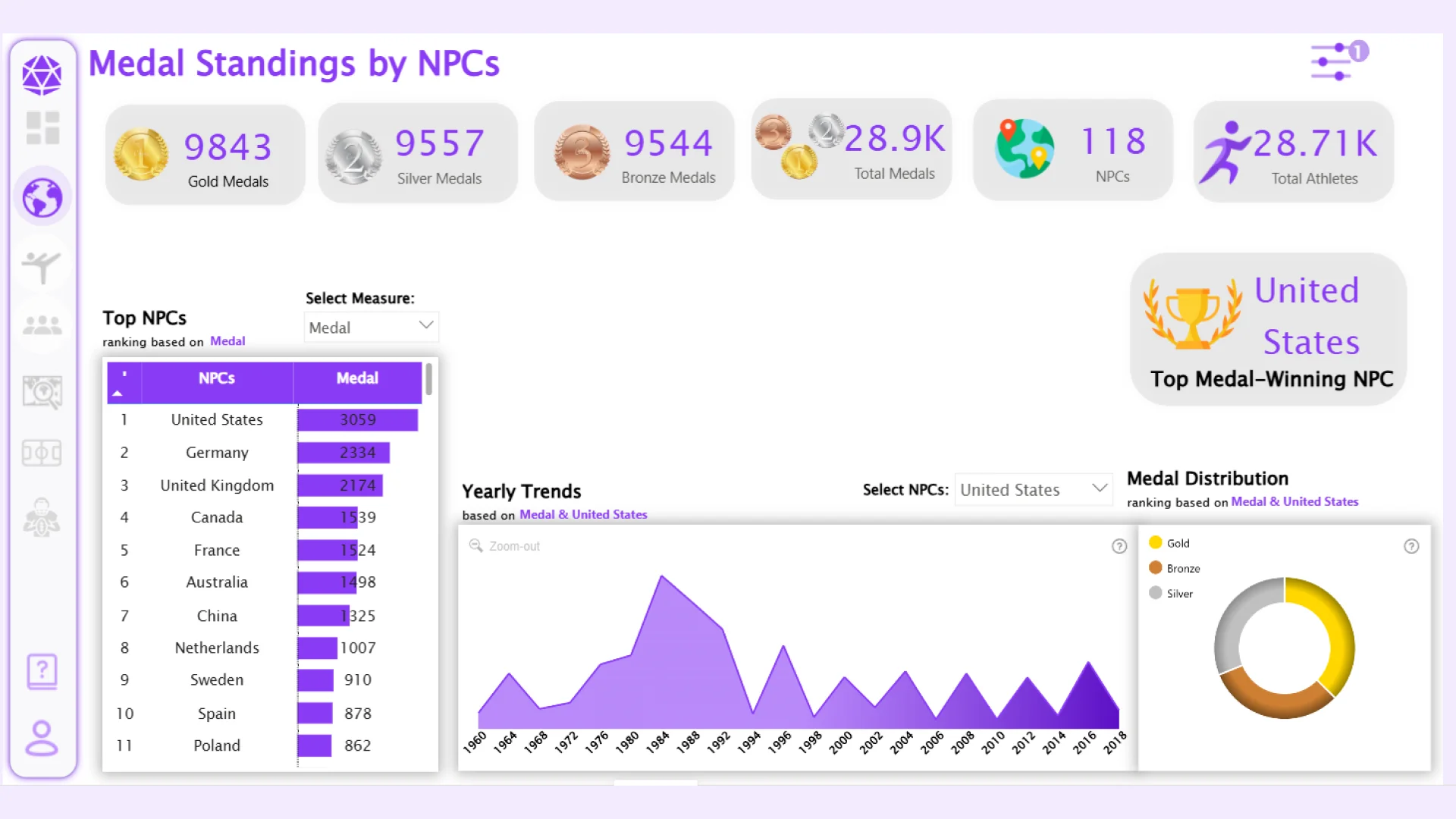Toggle Gold series in the legend

tap(1169, 543)
